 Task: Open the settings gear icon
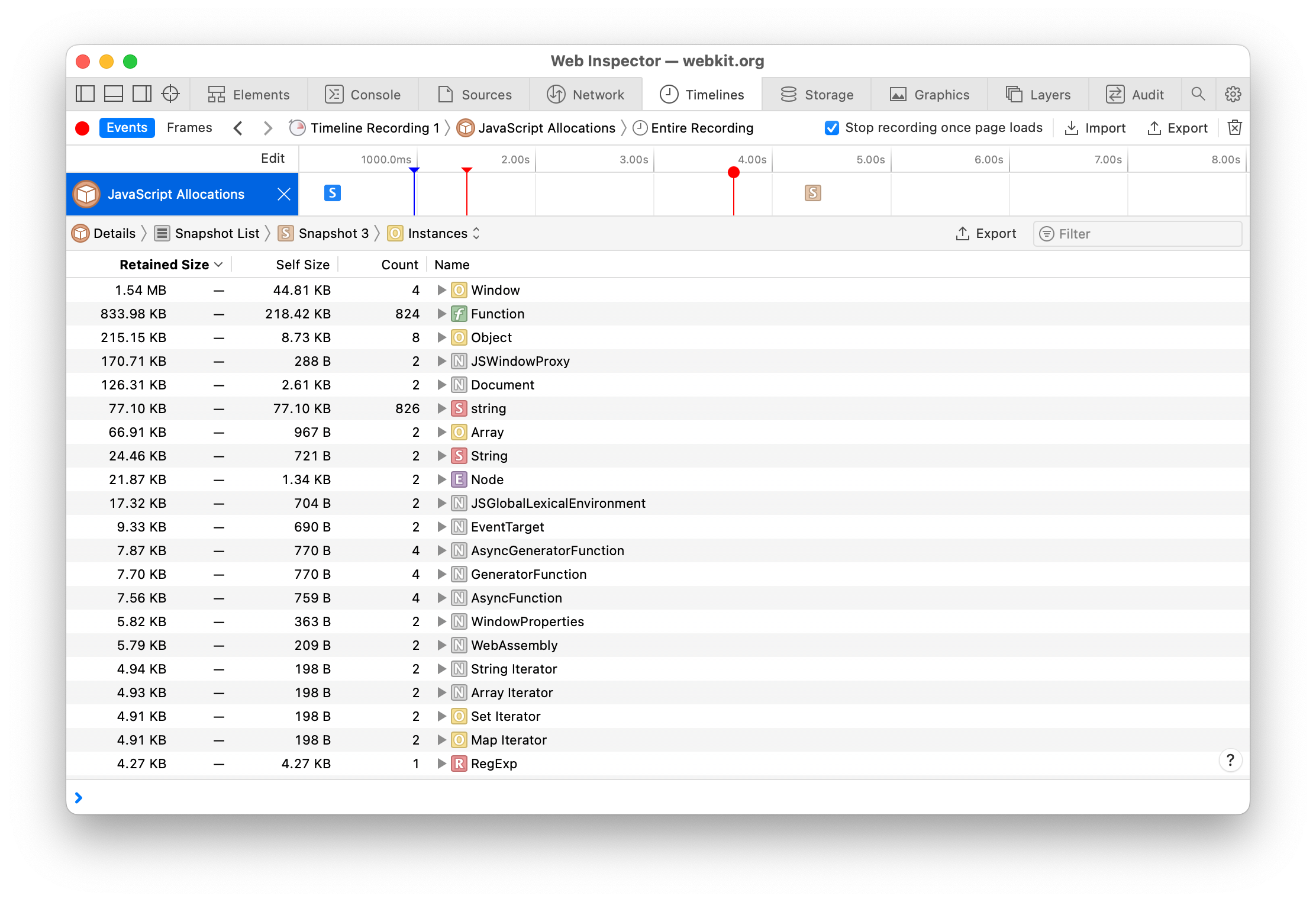click(1233, 94)
